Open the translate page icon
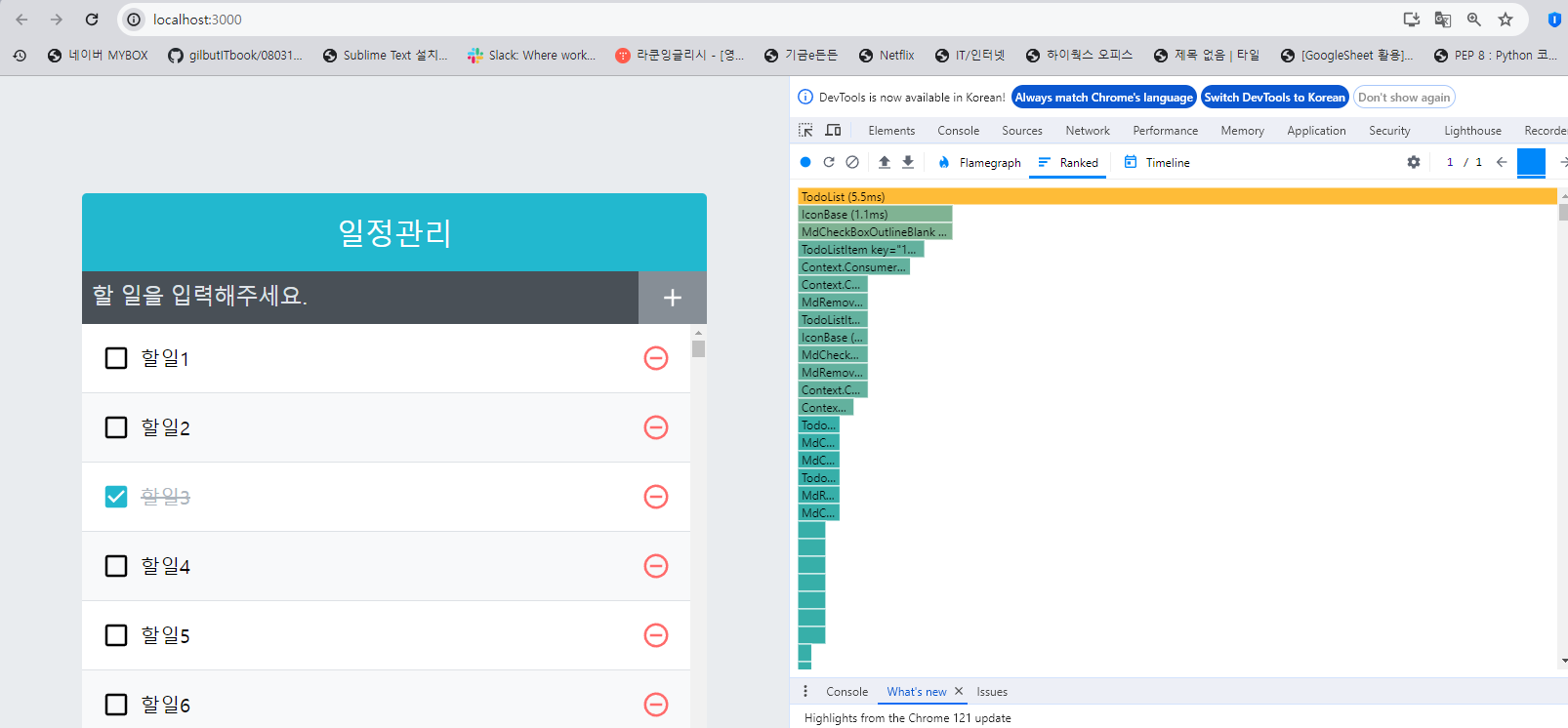Viewport: 1568px width, 728px height. click(x=1443, y=20)
